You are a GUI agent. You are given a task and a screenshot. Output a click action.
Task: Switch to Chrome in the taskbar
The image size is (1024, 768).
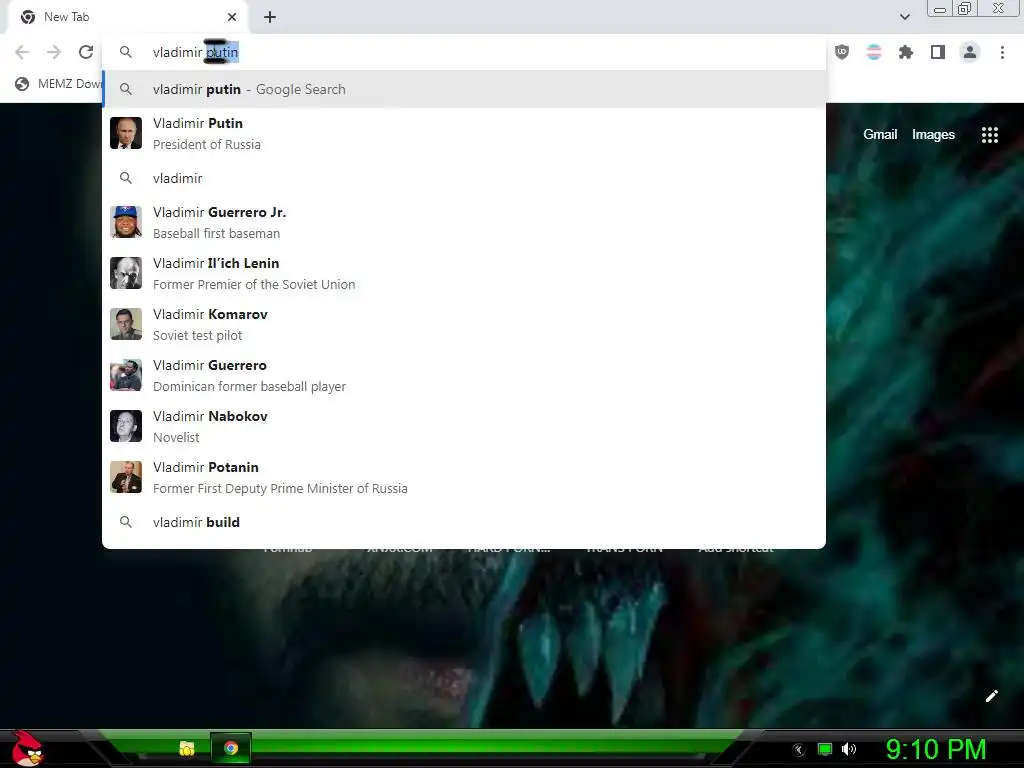point(231,748)
